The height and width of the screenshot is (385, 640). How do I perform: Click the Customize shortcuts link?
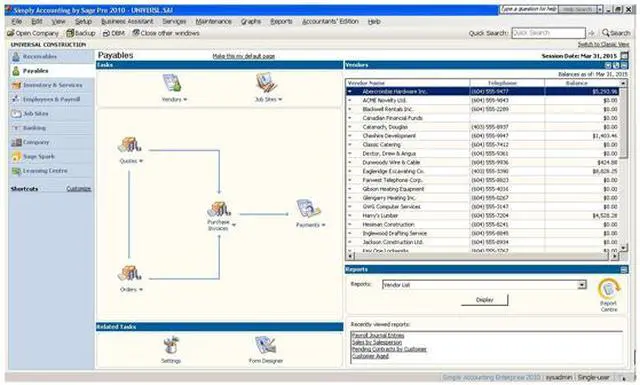79,189
